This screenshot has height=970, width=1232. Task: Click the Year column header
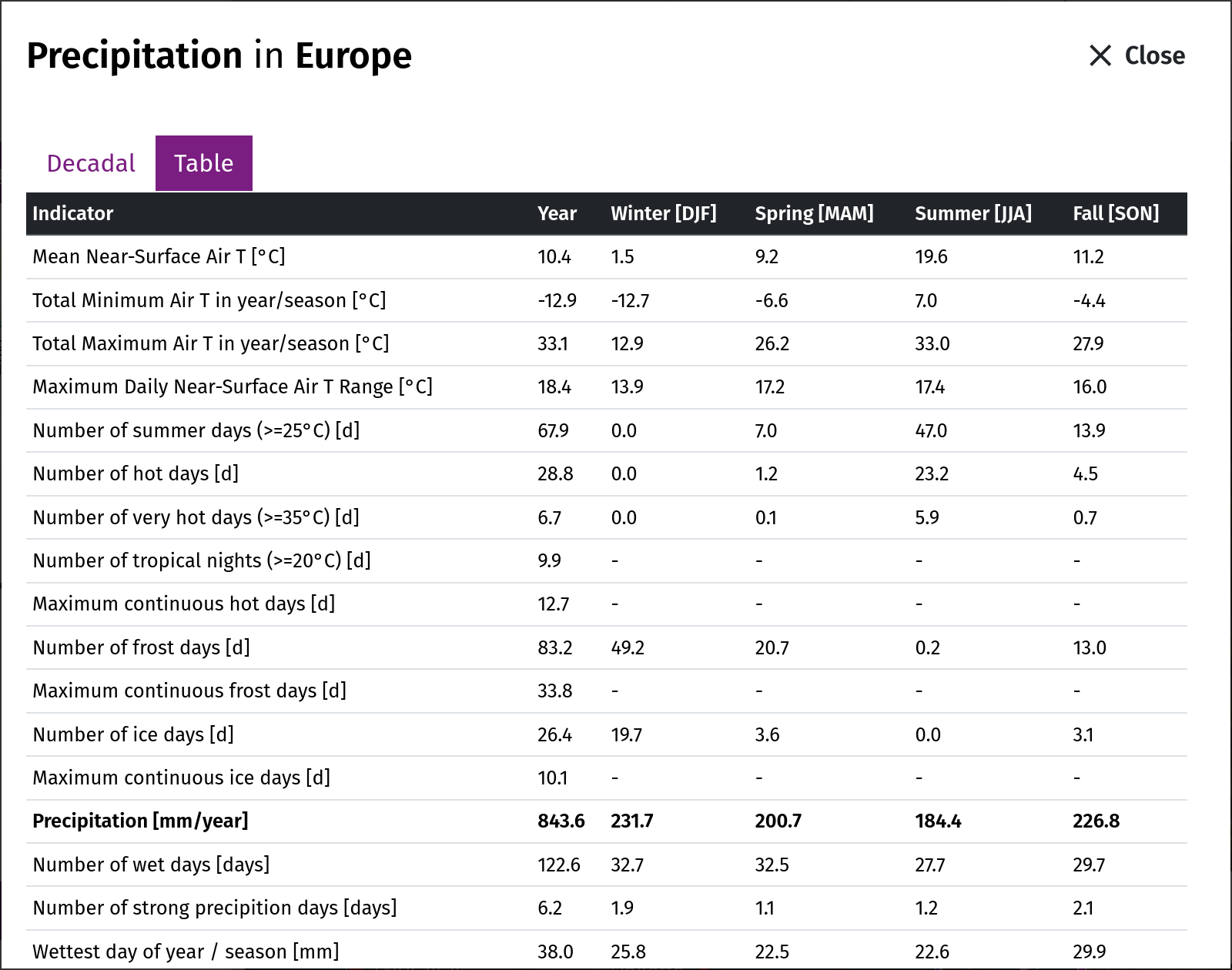pos(557,213)
